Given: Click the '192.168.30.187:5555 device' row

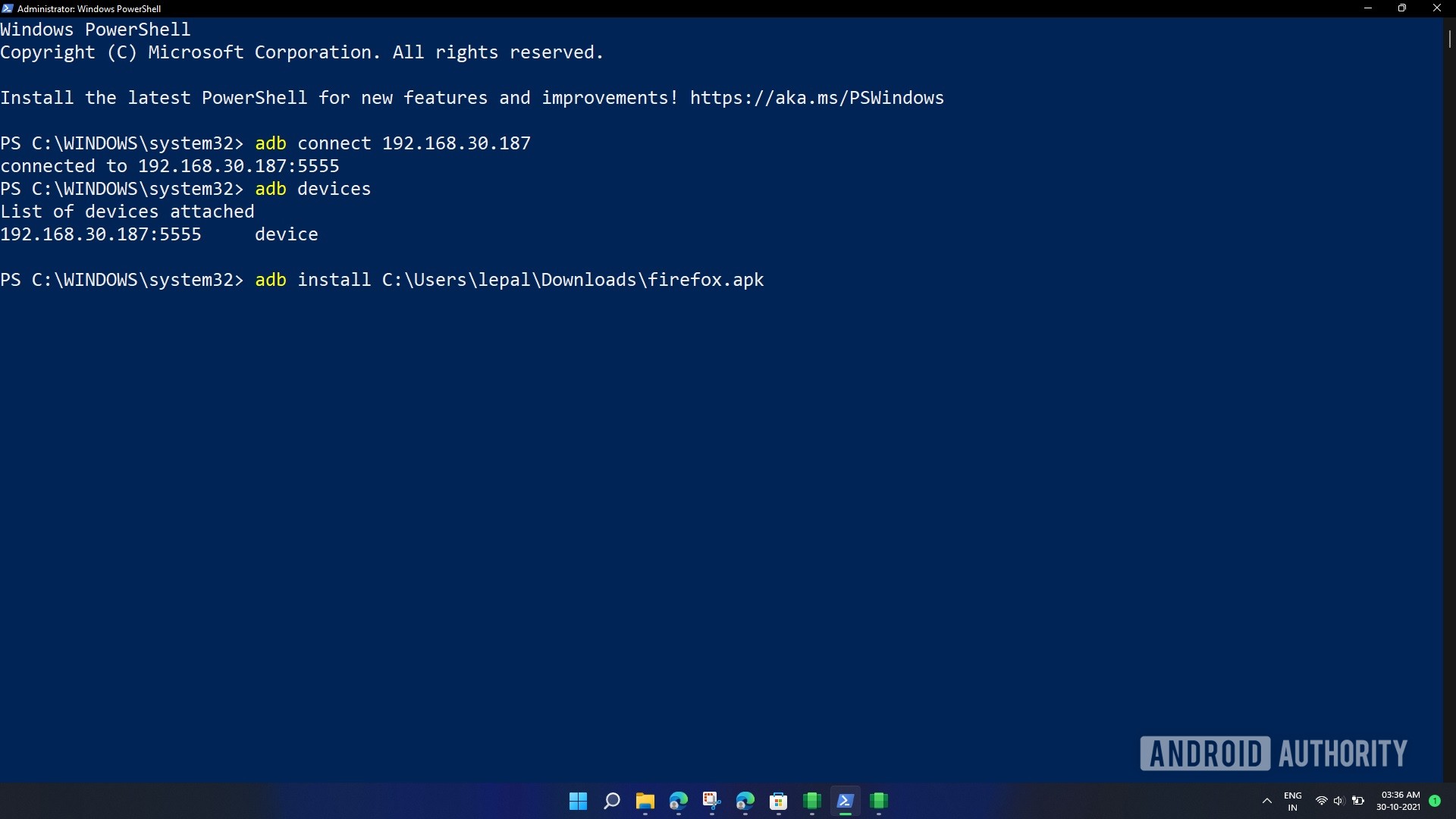Looking at the screenshot, I should click(x=159, y=234).
